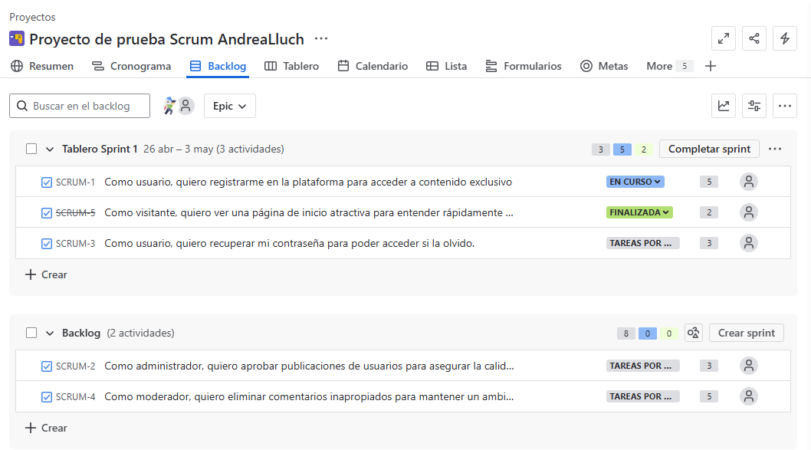Open assignee avatar for SCRUM-4
The image size is (811, 450).
click(x=748, y=397)
